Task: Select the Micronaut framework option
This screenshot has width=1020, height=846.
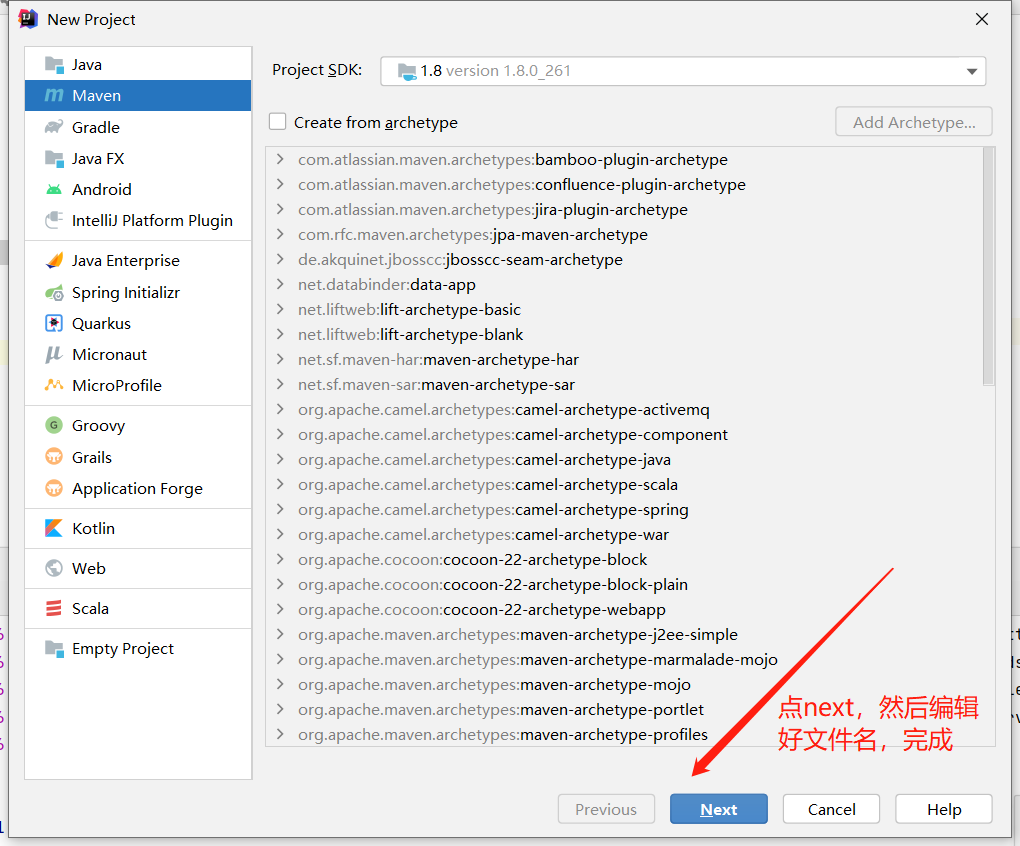Action: [108, 354]
